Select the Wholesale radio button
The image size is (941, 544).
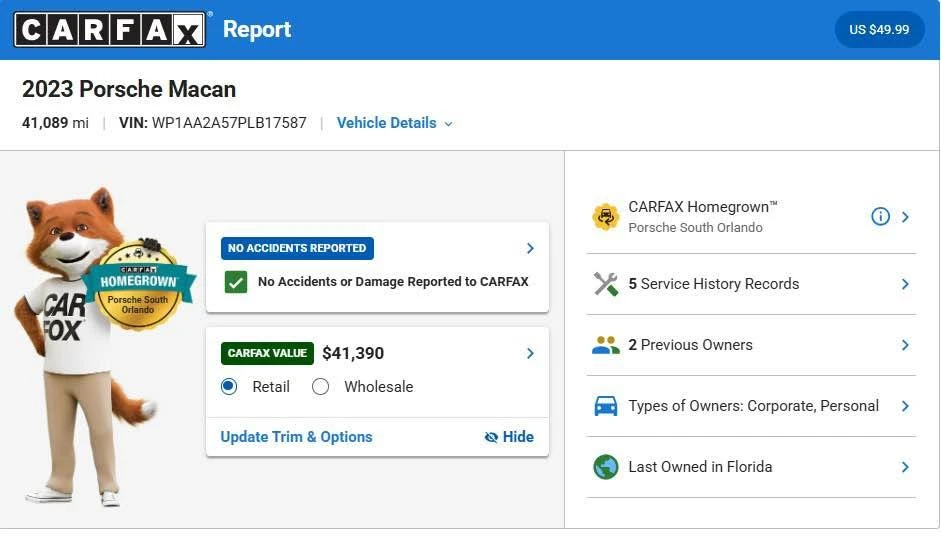[x=320, y=387]
